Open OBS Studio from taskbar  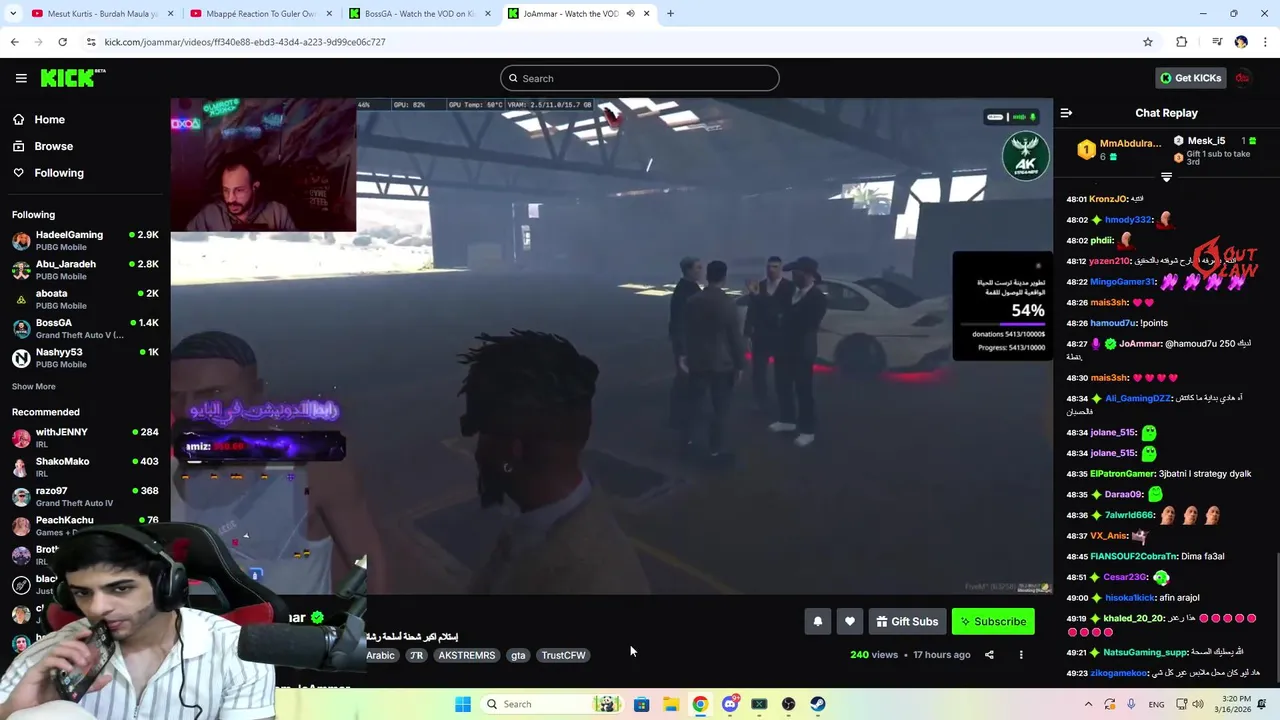789,704
